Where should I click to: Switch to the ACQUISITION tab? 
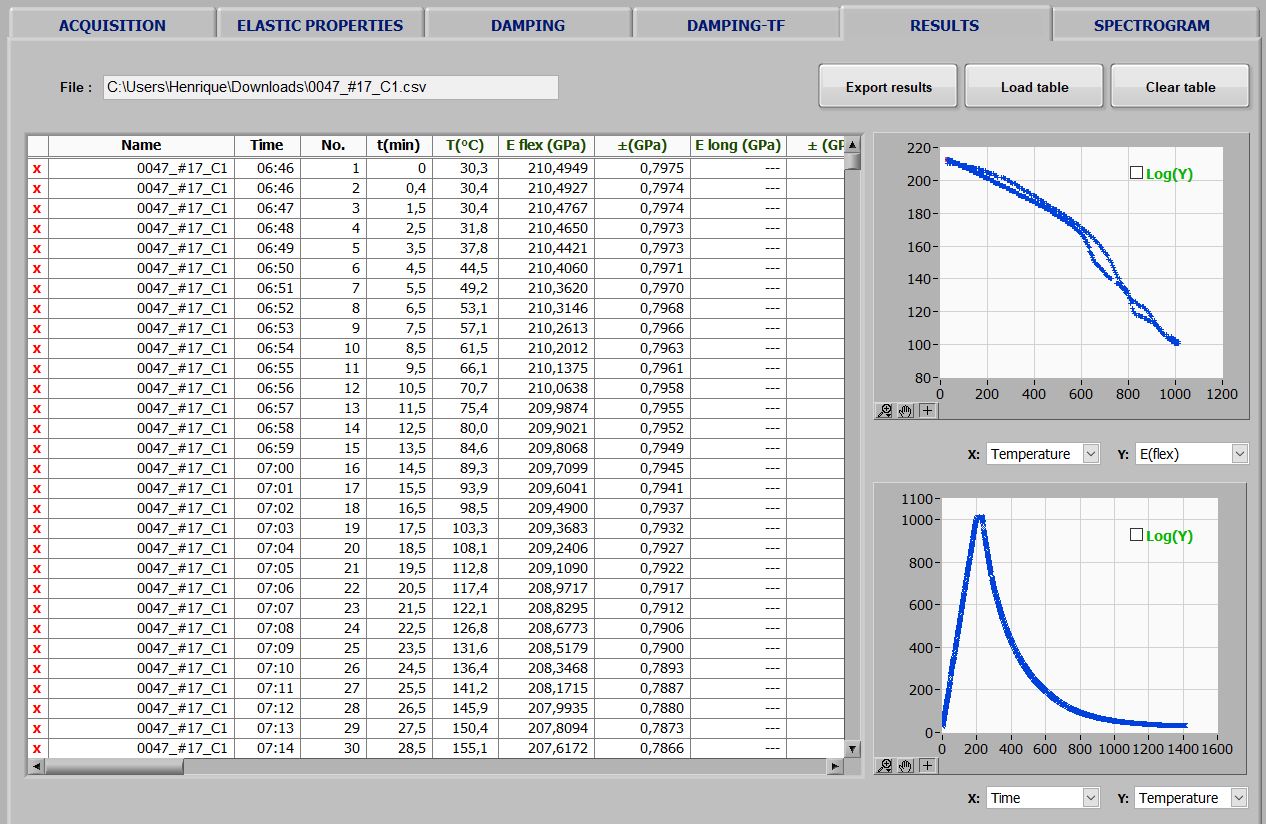click(112, 25)
